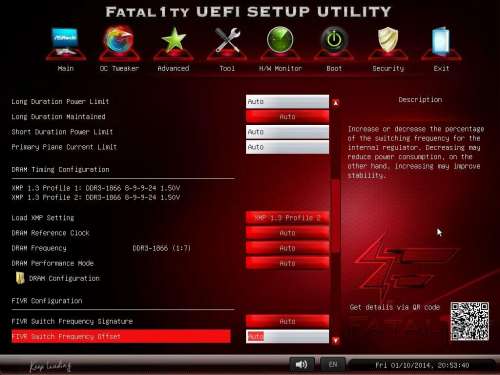This screenshot has width=500, height=375.
Task: Open FIVR Switch Frequency Signature dropdown
Action: (x=287, y=321)
